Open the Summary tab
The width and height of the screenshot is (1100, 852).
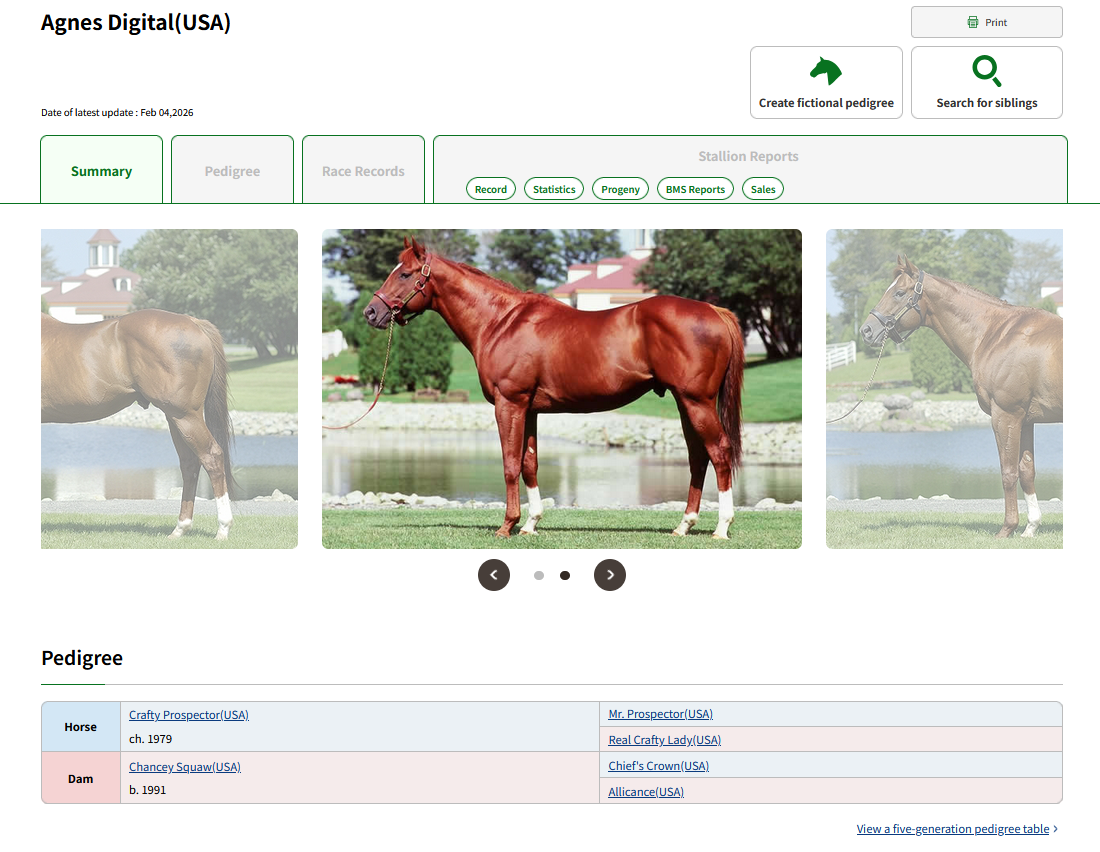pos(102,170)
